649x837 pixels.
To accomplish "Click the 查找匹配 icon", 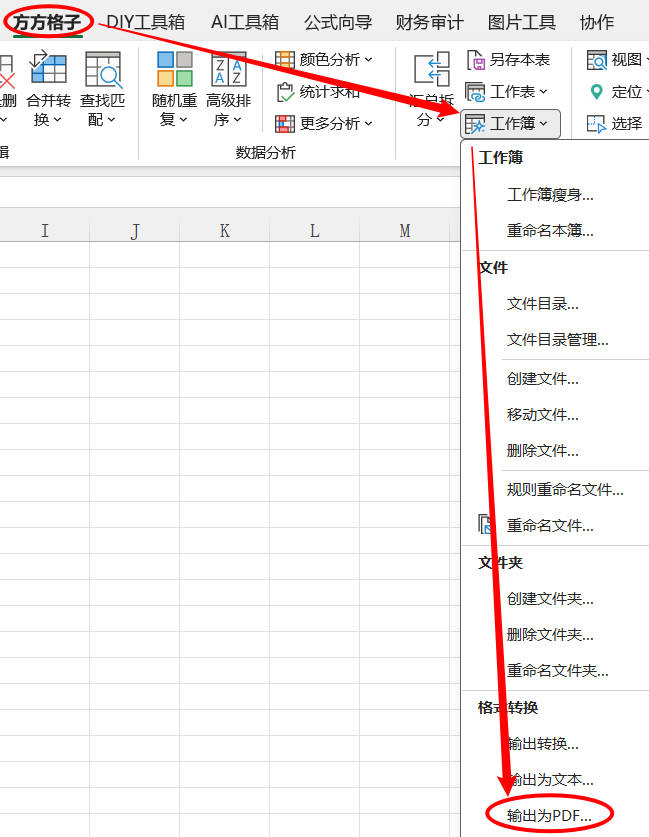I will (x=102, y=70).
